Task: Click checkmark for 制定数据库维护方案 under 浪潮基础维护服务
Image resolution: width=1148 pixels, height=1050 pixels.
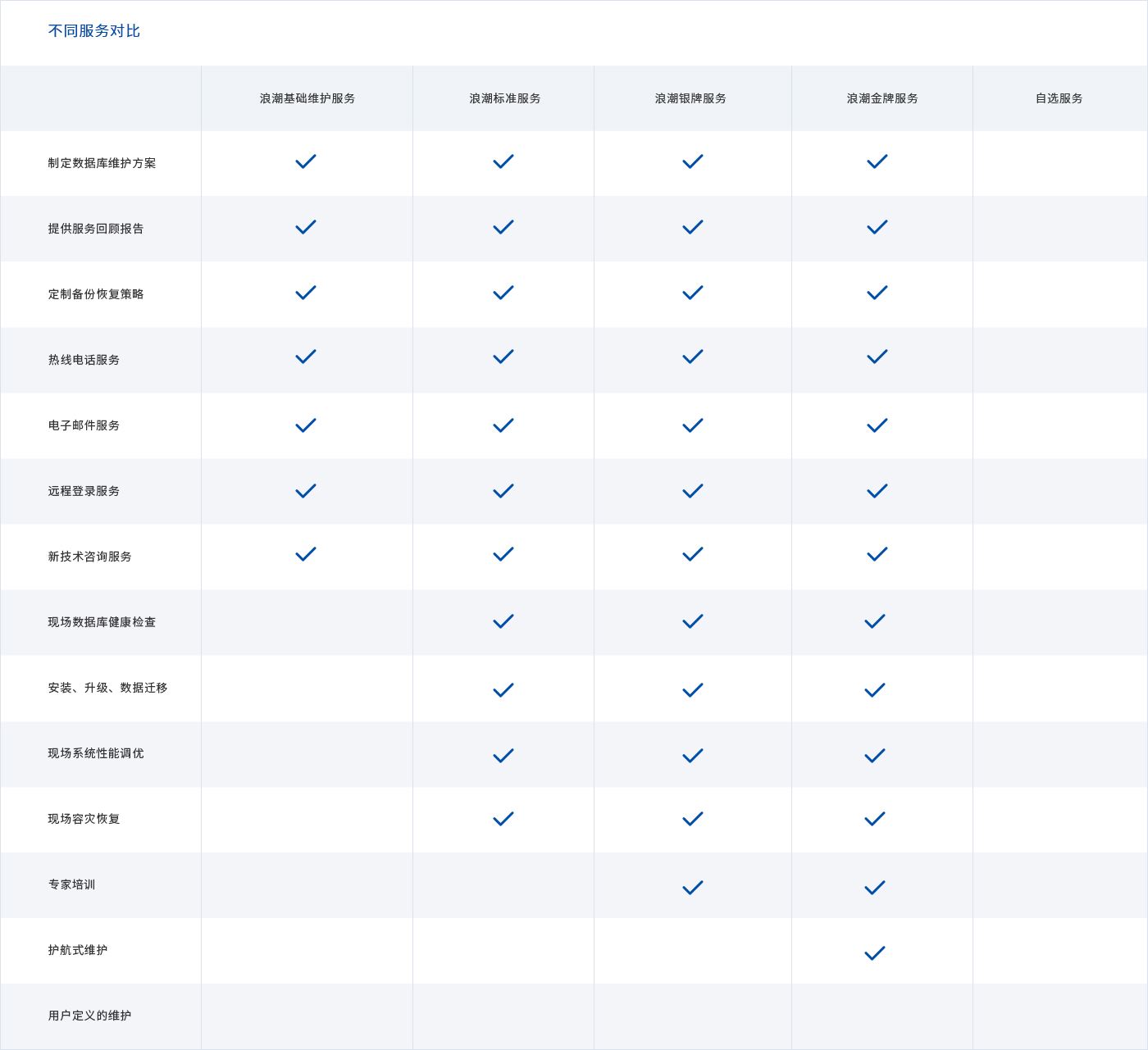Action: pyautogui.click(x=306, y=161)
